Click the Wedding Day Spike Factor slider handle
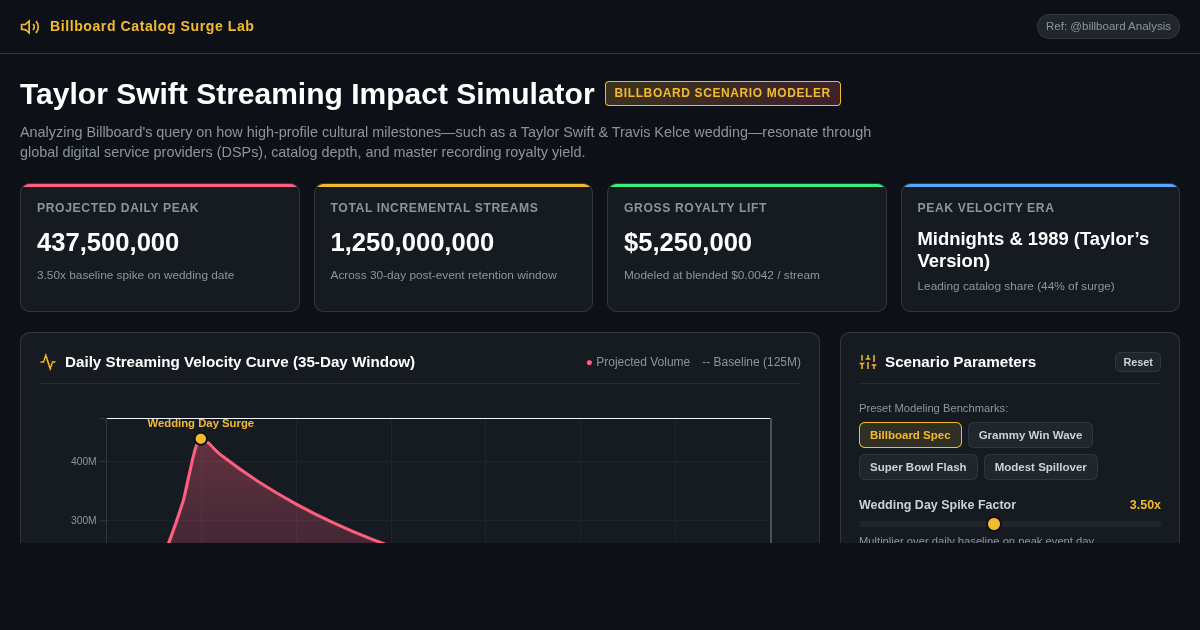Screen dimensions: 1200x630 (994, 524)
